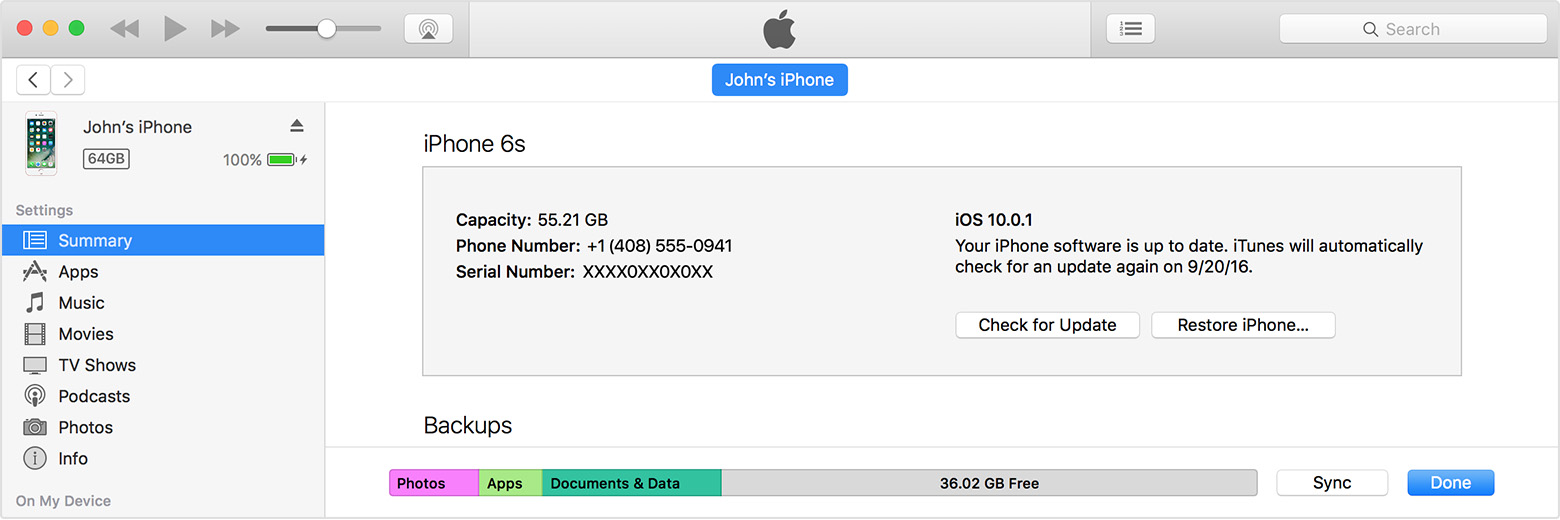
Task: Open the AirPlay output menu
Action: pyautogui.click(x=428, y=29)
